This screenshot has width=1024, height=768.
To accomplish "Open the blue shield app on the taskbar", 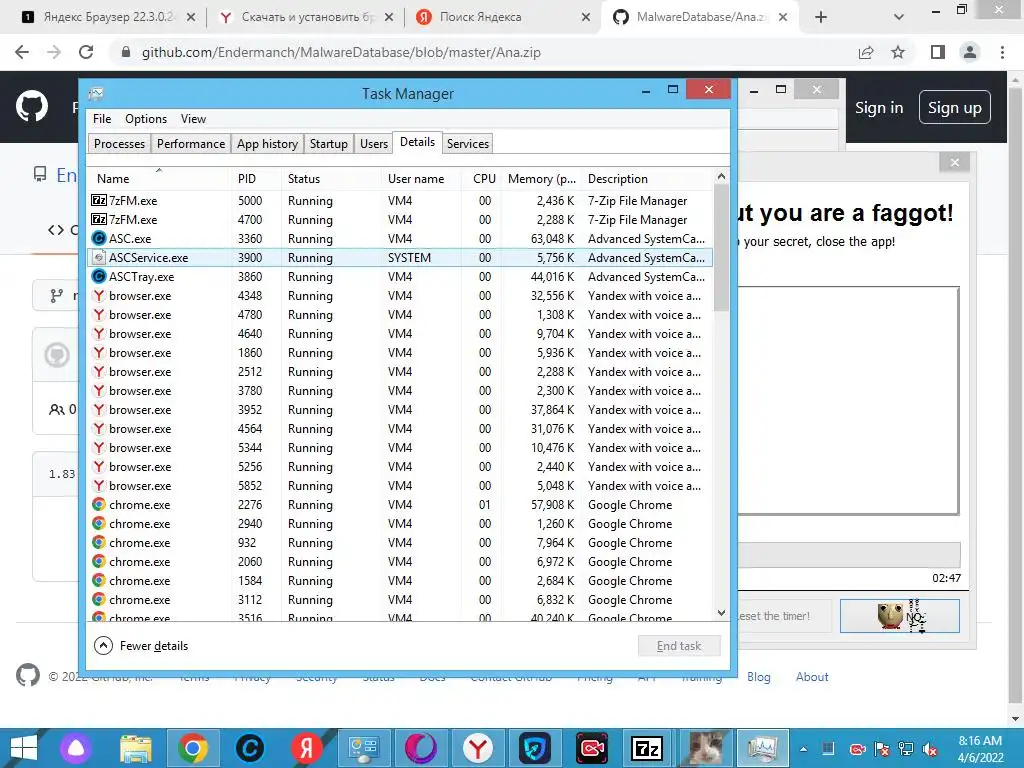I will point(534,748).
